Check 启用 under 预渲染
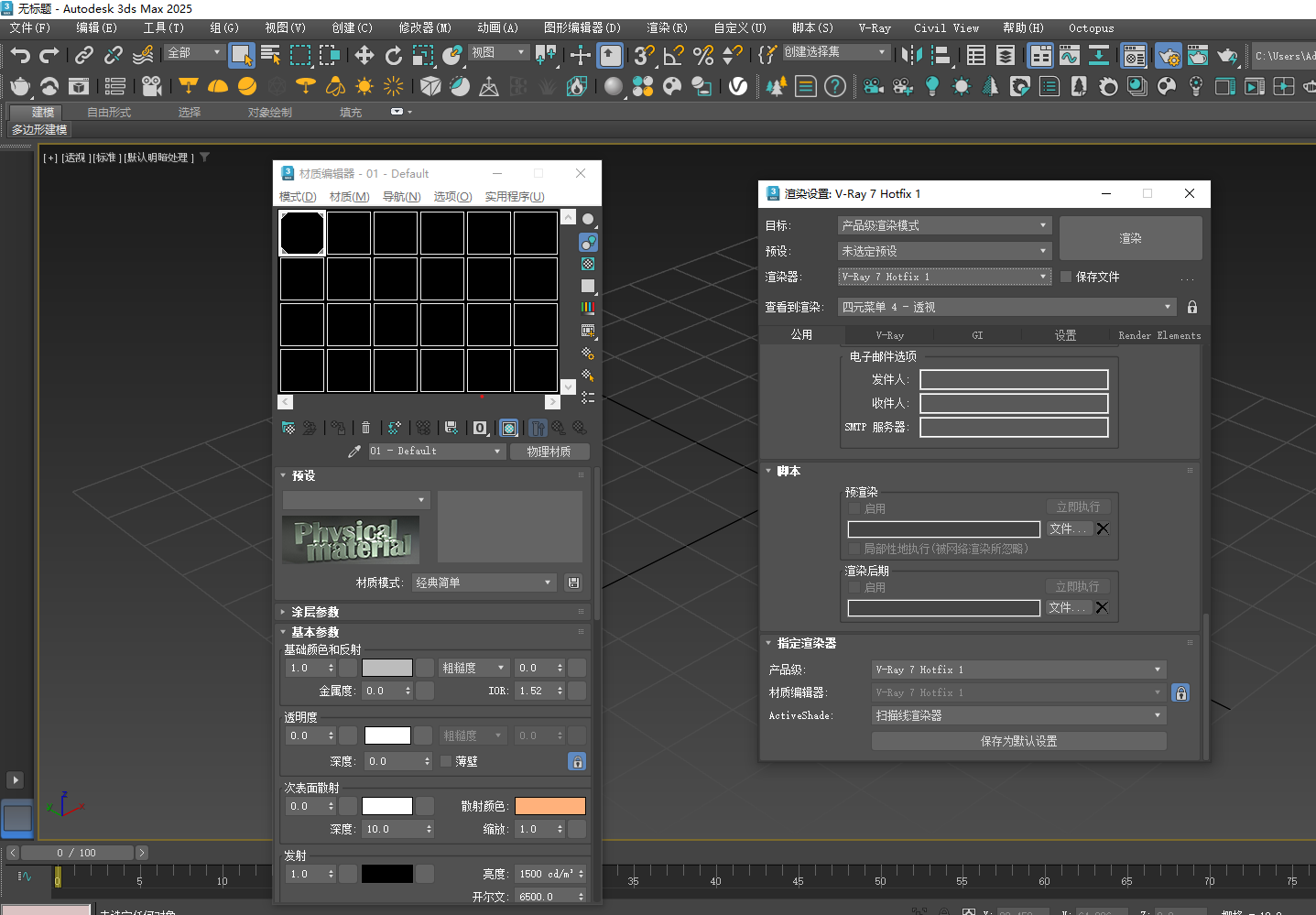 point(854,508)
